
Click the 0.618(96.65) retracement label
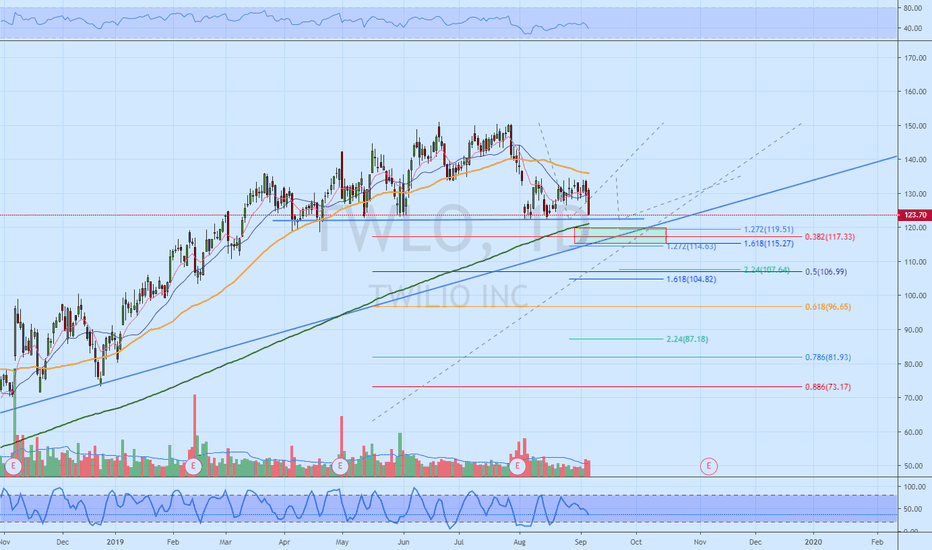coord(828,307)
